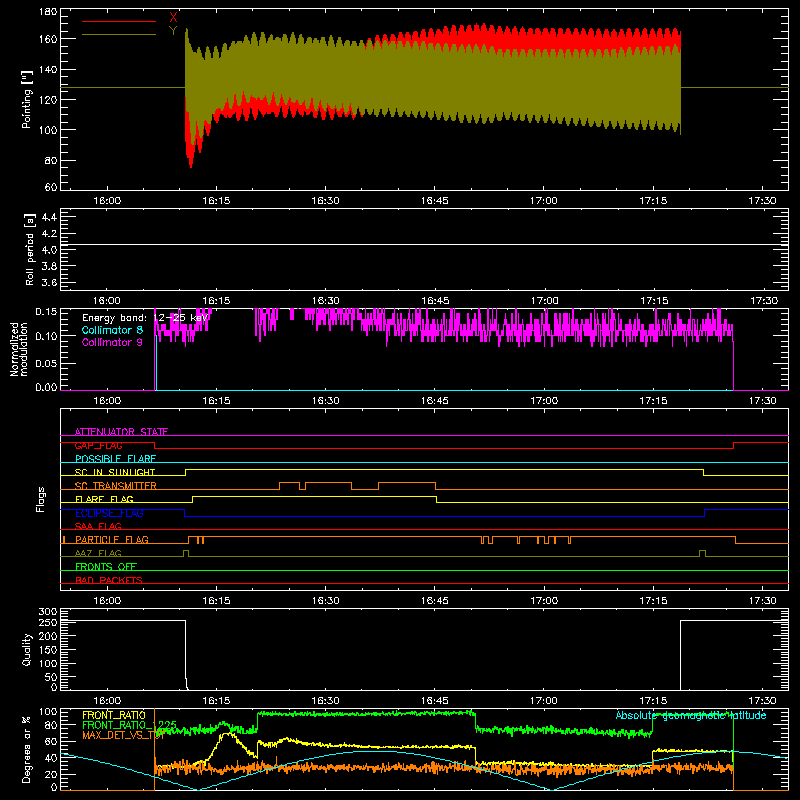
Task: Click the Pointing axis title
Action: coord(27,99)
